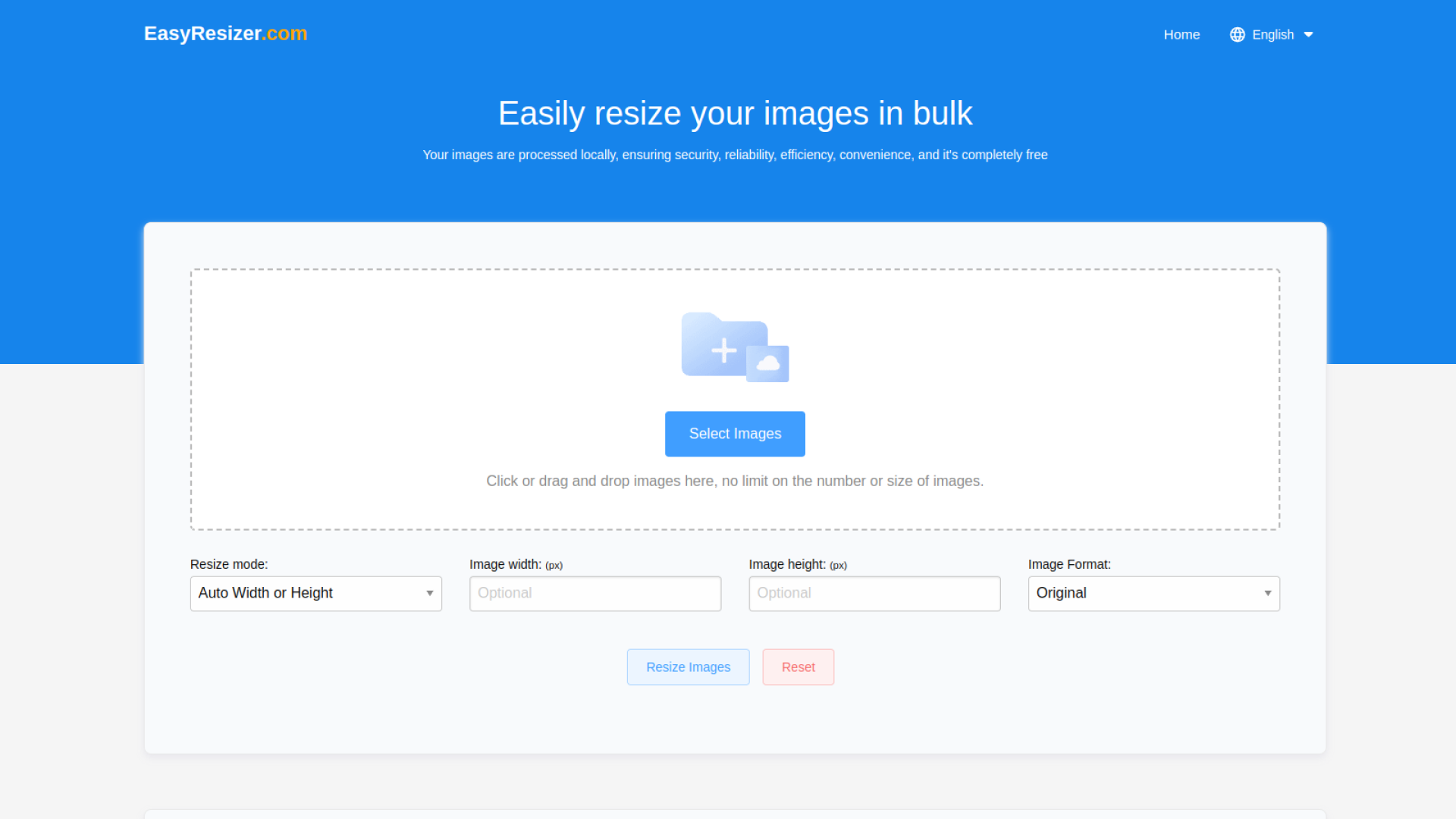Expand the English language dropdown arrow
This screenshot has height=819, width=1456.
(1308, 35)
